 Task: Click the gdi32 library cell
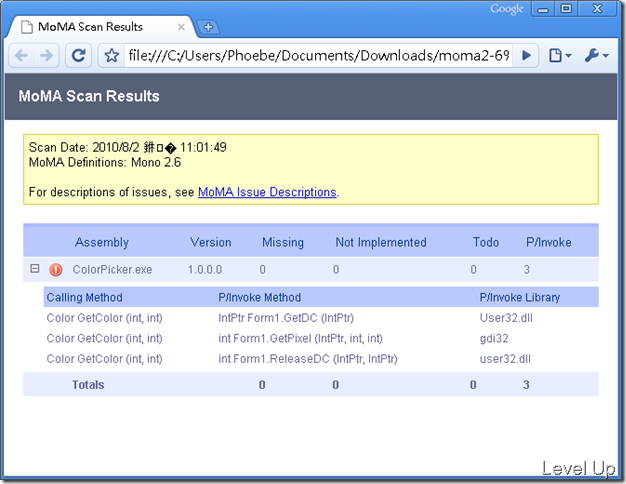(x=494, y=339)
